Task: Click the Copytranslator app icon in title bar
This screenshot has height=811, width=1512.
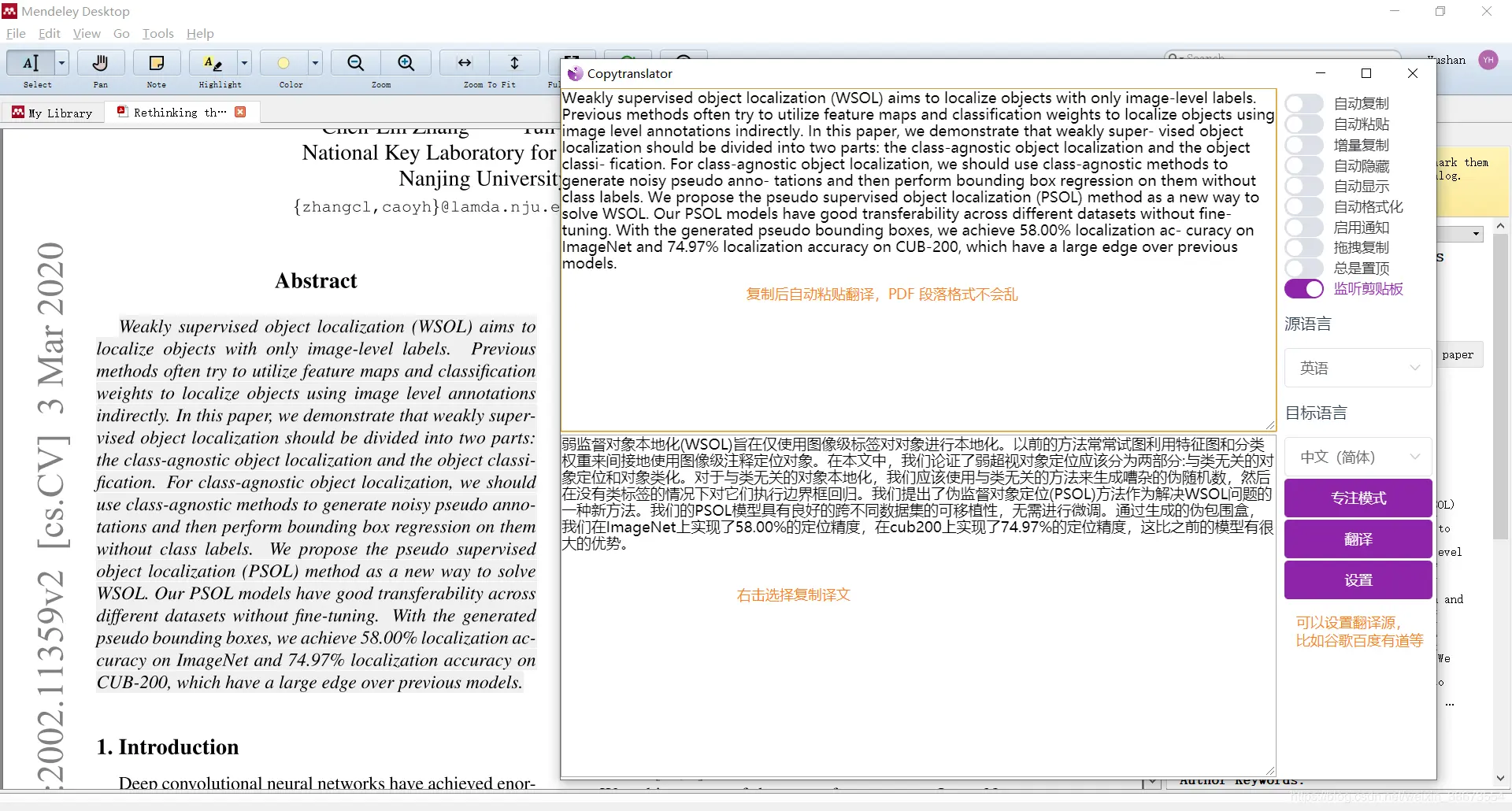Action: [x=576, y=73]
